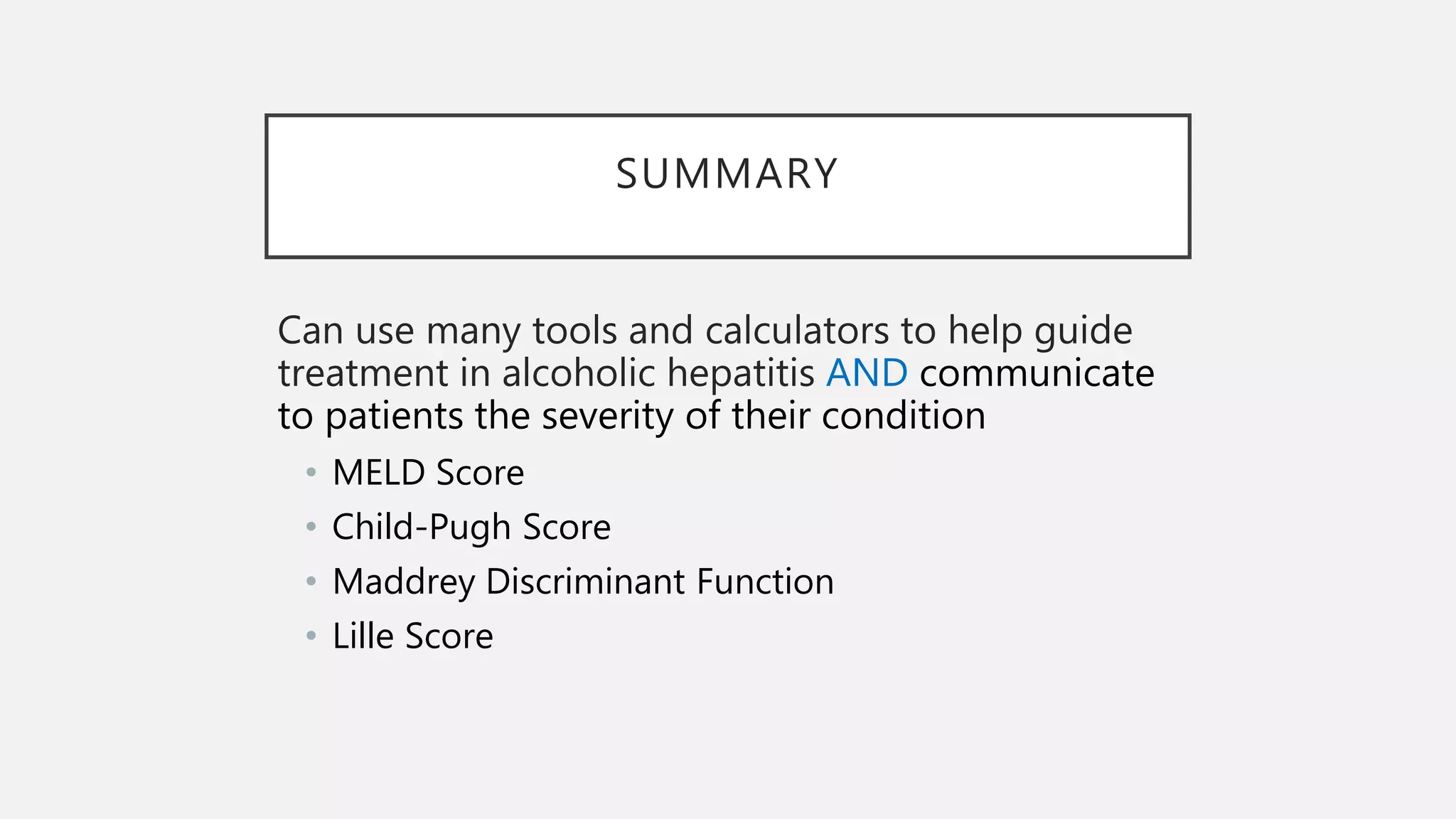Screen dimensions: 1456x819
Task: Click the bullet dot before Lille Score
Action: tap(311, 636)
